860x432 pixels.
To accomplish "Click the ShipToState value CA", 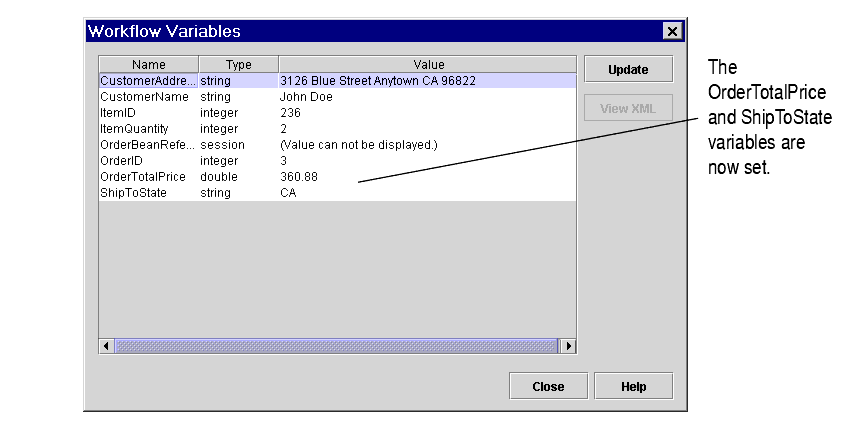I will coord(288,192).
